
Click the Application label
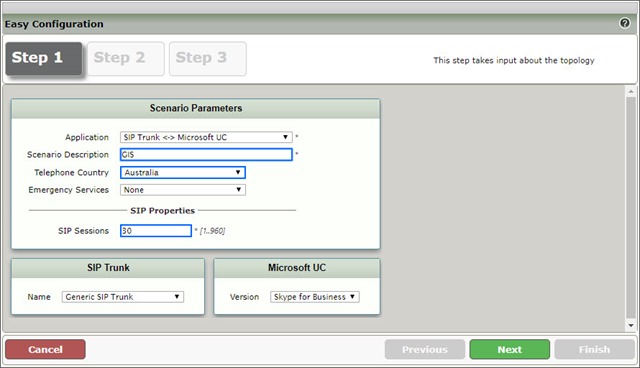[x=87, y=137]
